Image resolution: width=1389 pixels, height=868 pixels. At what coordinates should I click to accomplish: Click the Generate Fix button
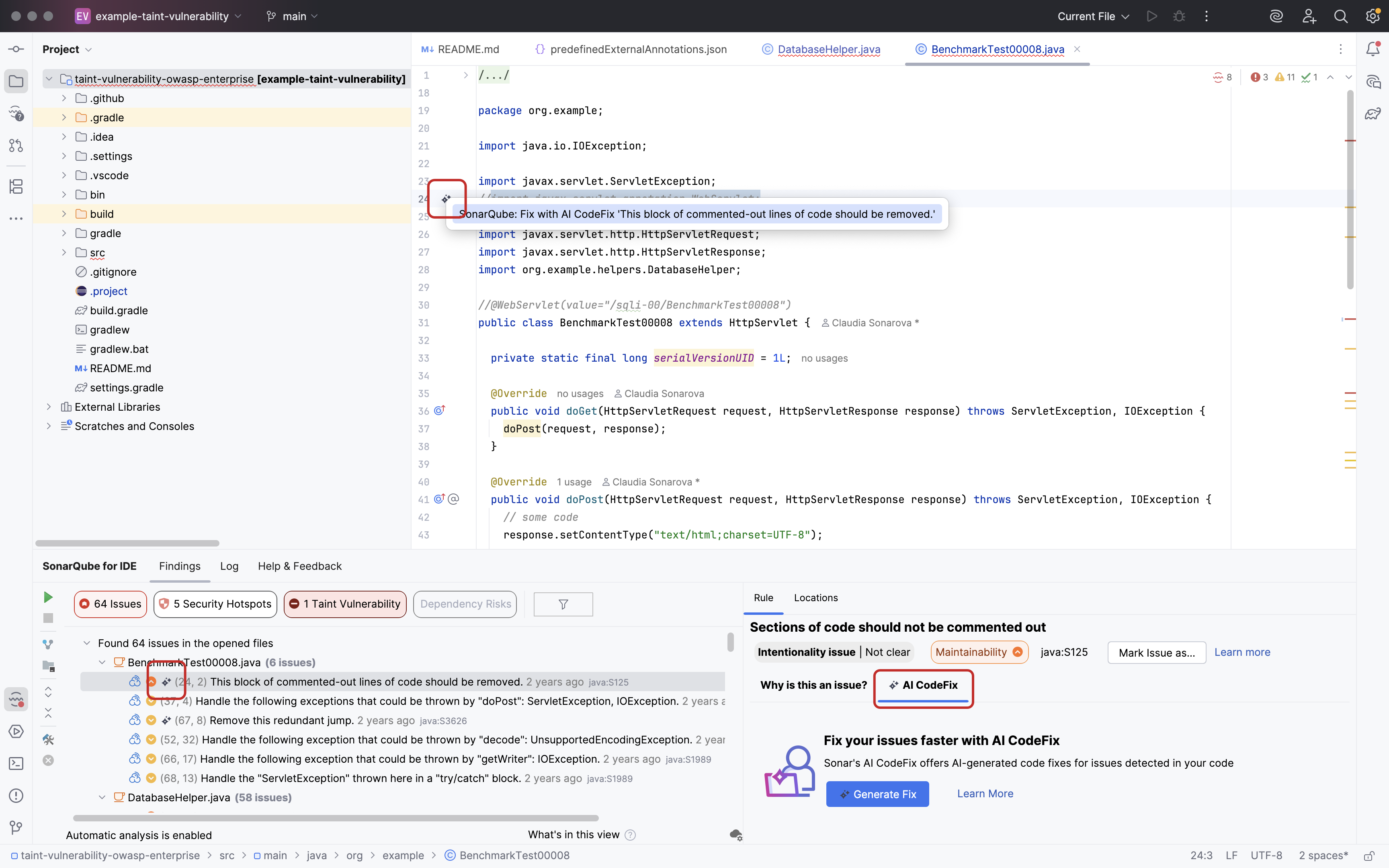877,794
